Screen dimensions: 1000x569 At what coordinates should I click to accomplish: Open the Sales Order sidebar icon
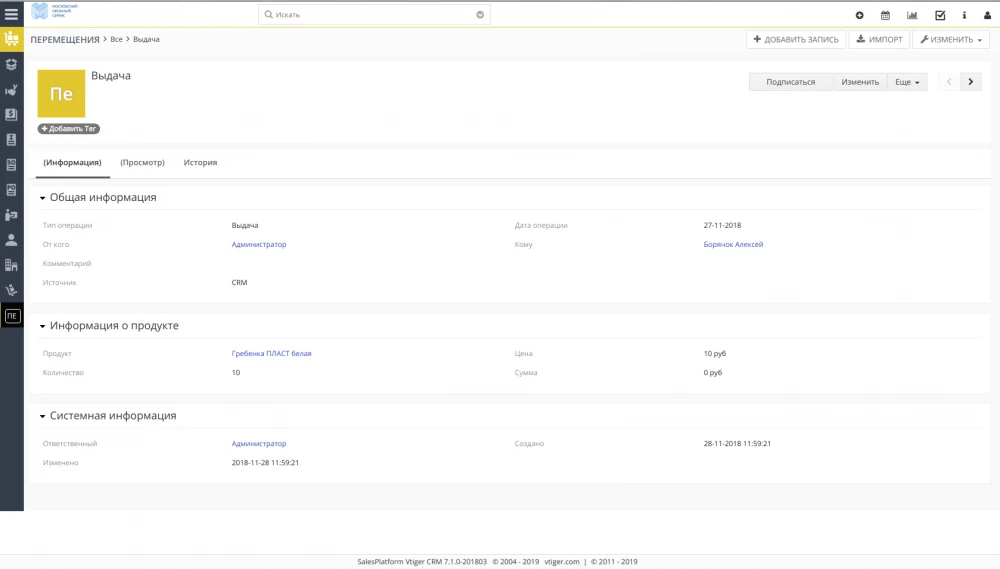(12, 165)
